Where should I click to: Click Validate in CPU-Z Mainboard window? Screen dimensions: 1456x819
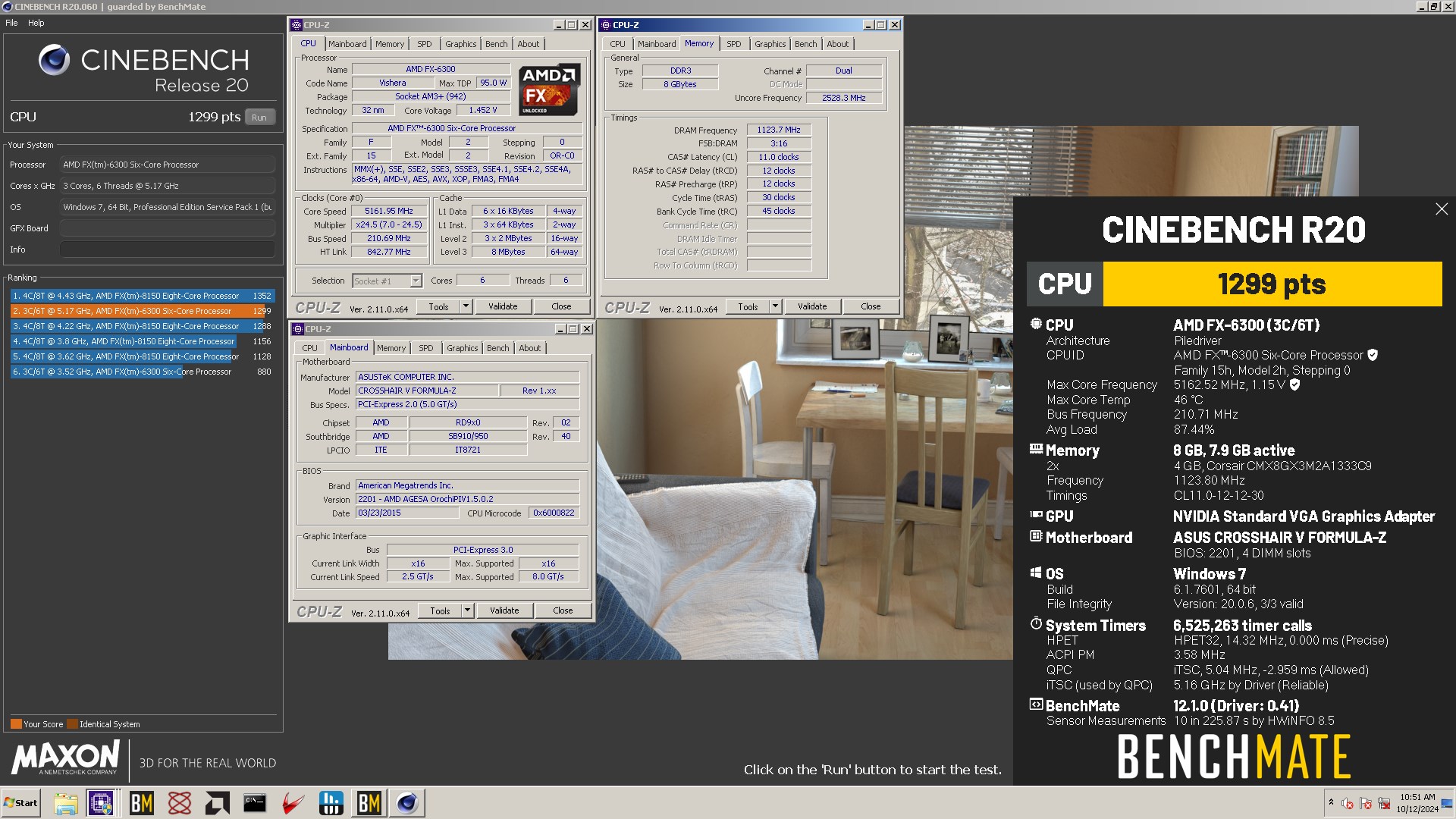pos(504,610)
